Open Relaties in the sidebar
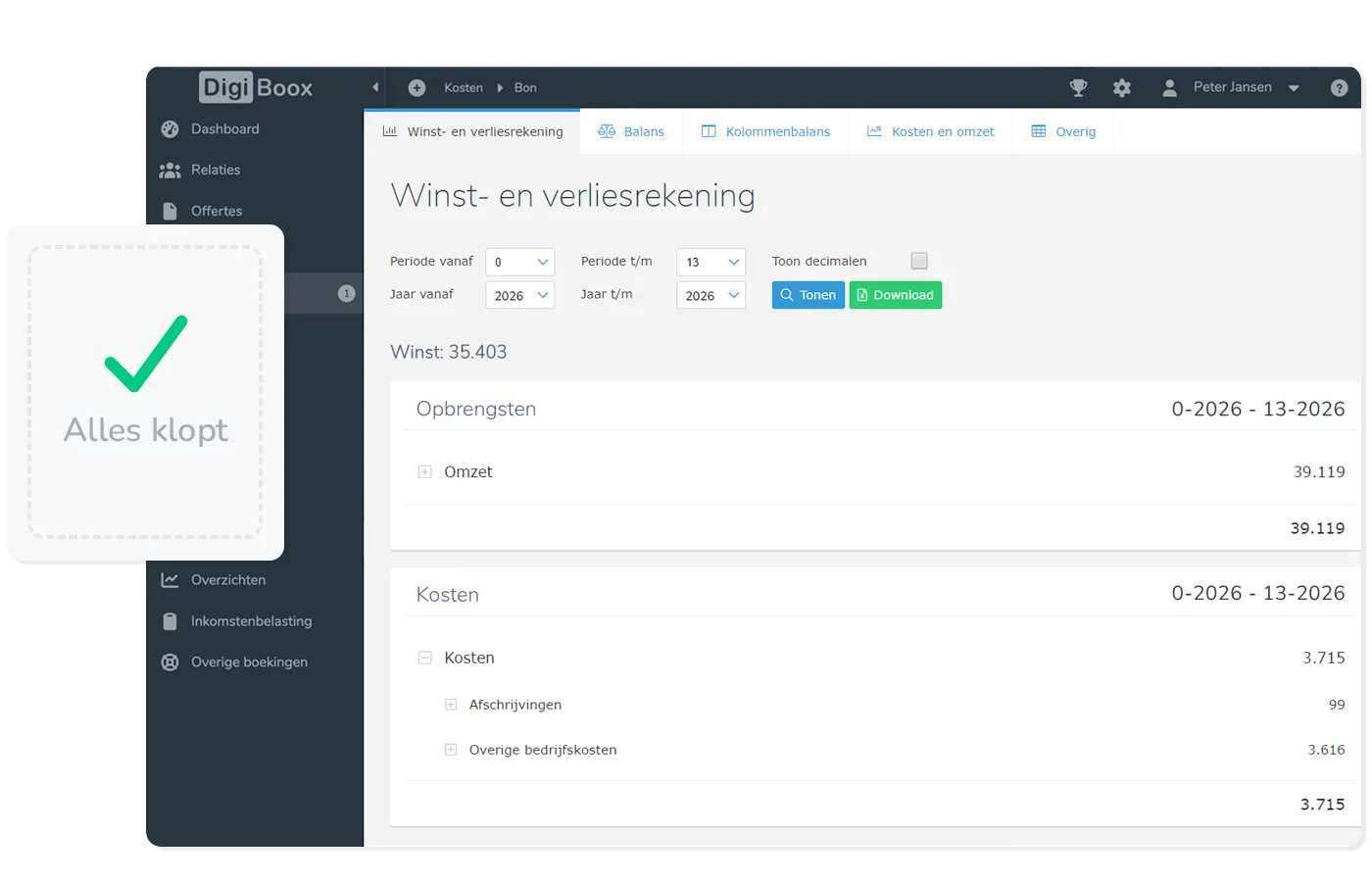Image resolution: width=1372 pixels, height=882 pixels. click(215, 171)
